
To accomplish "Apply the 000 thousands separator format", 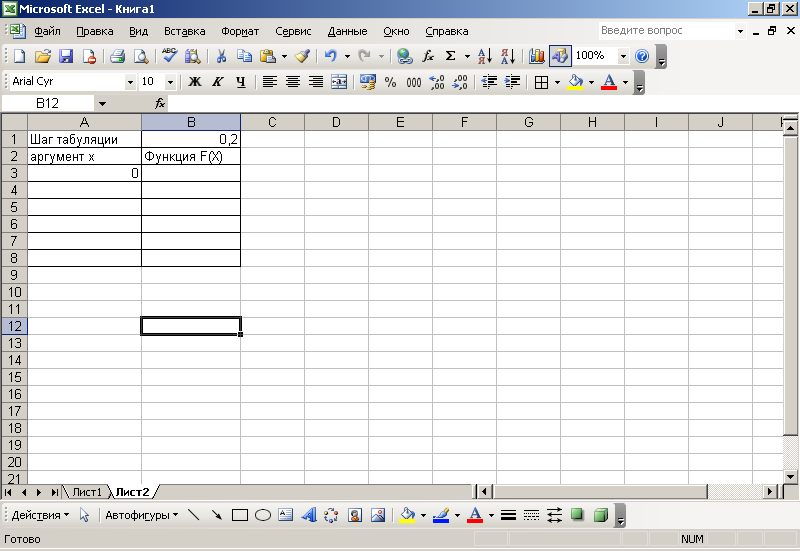I will pos(414,82).
